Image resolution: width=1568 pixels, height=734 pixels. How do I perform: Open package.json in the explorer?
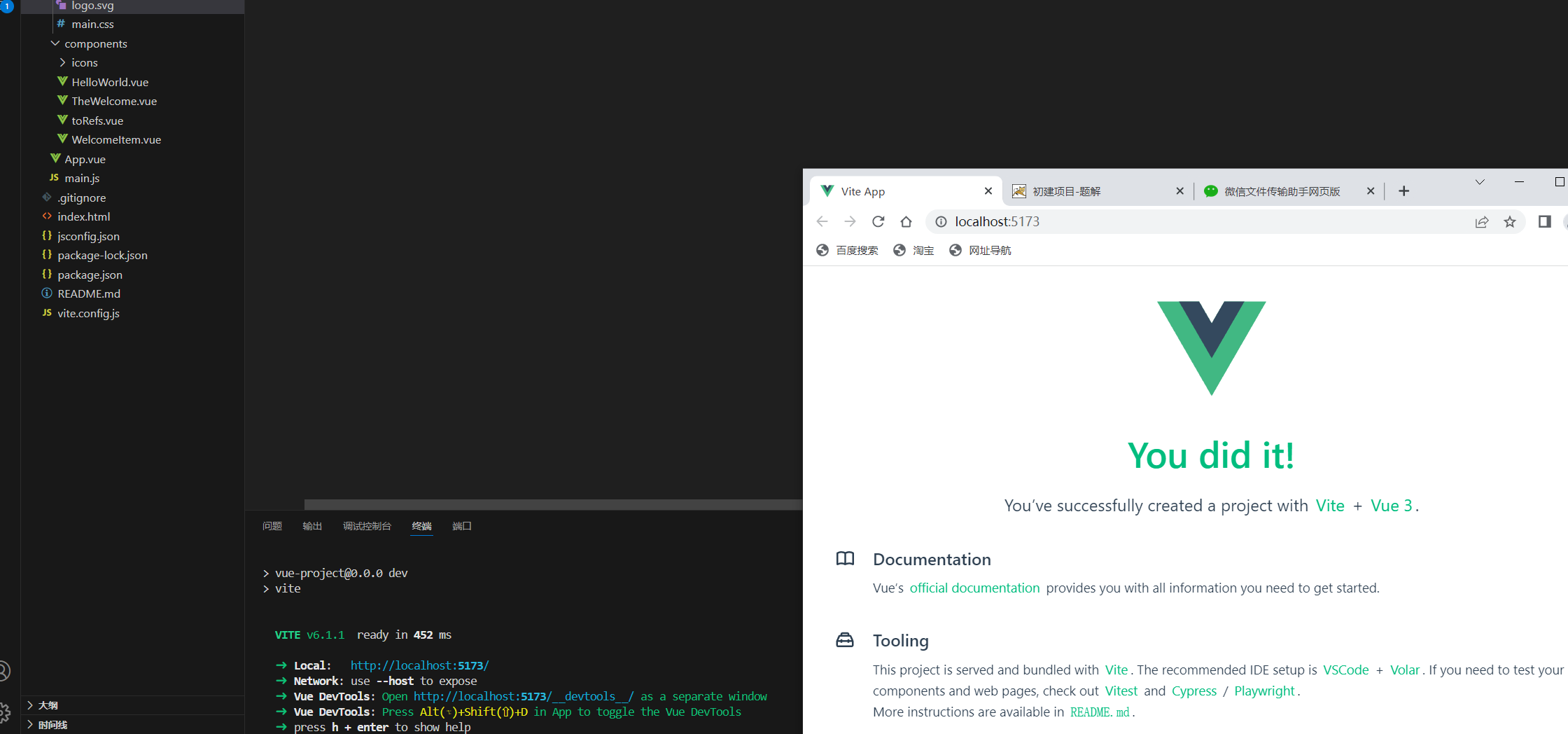point(133,275)
